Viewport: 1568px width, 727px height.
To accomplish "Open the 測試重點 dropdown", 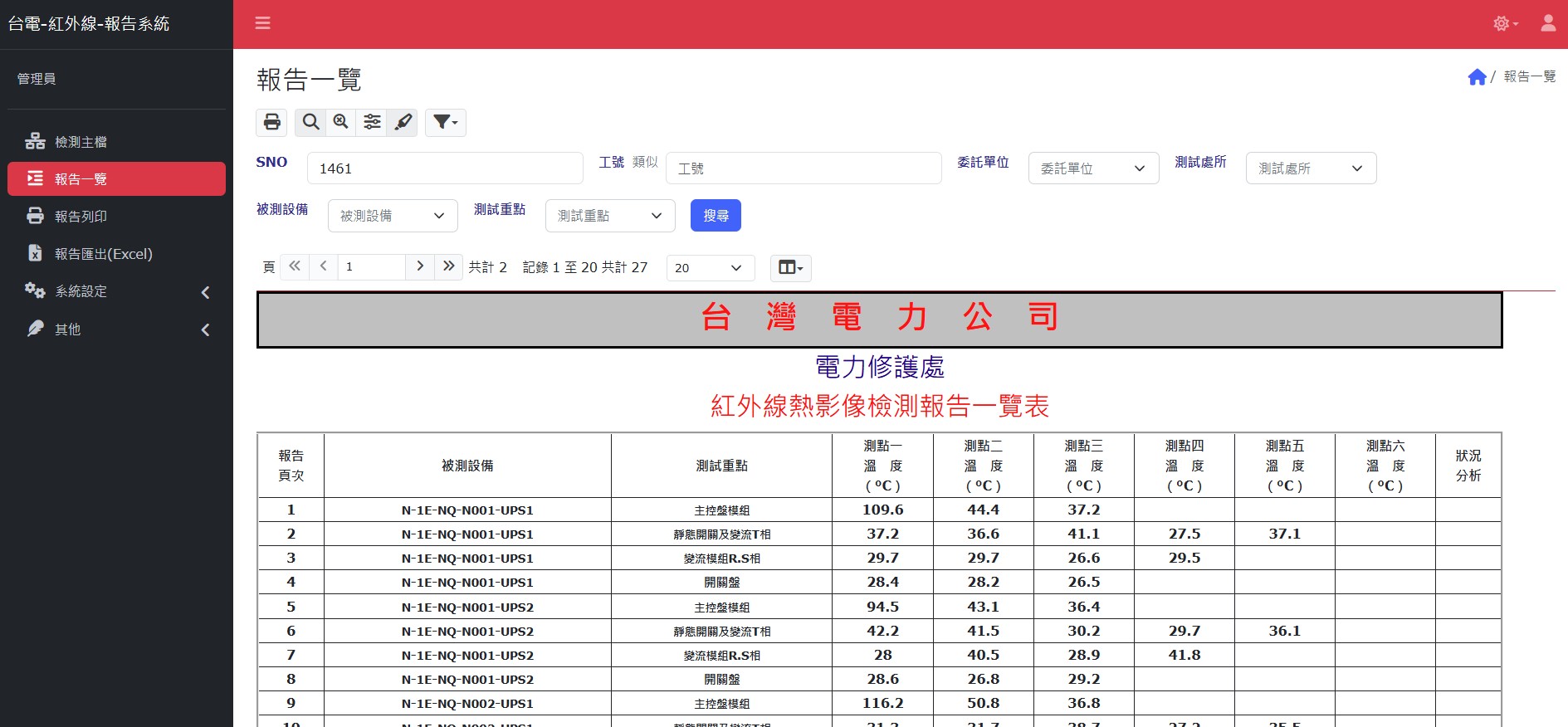I will pyautogui.click(x=610, y=216).
